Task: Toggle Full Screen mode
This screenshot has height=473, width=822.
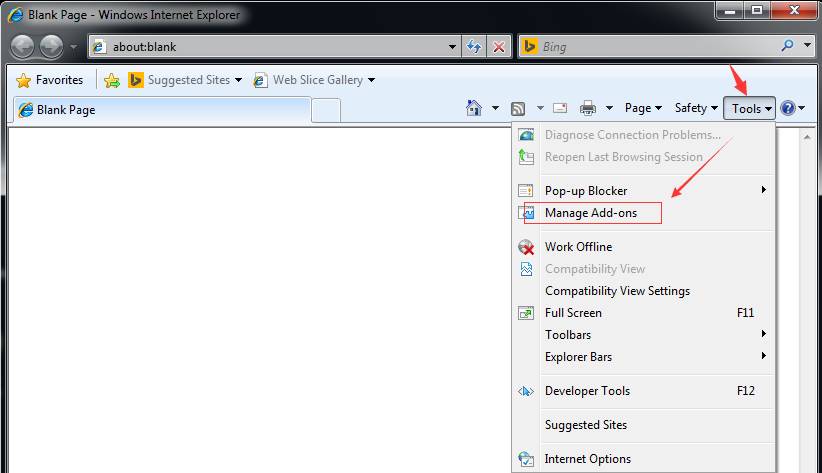Action: tap(644, 313)
